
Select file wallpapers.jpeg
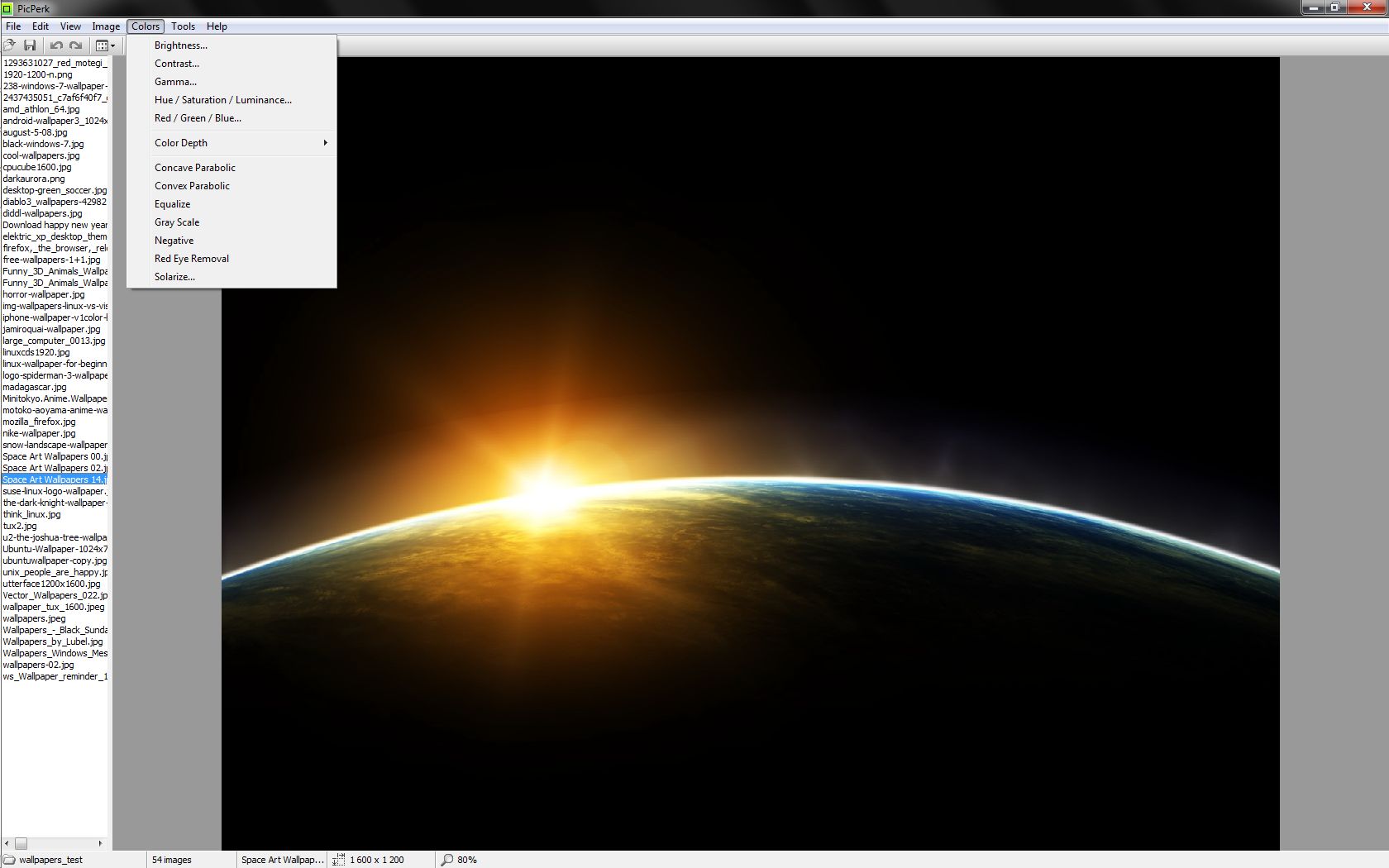point(34,618)
